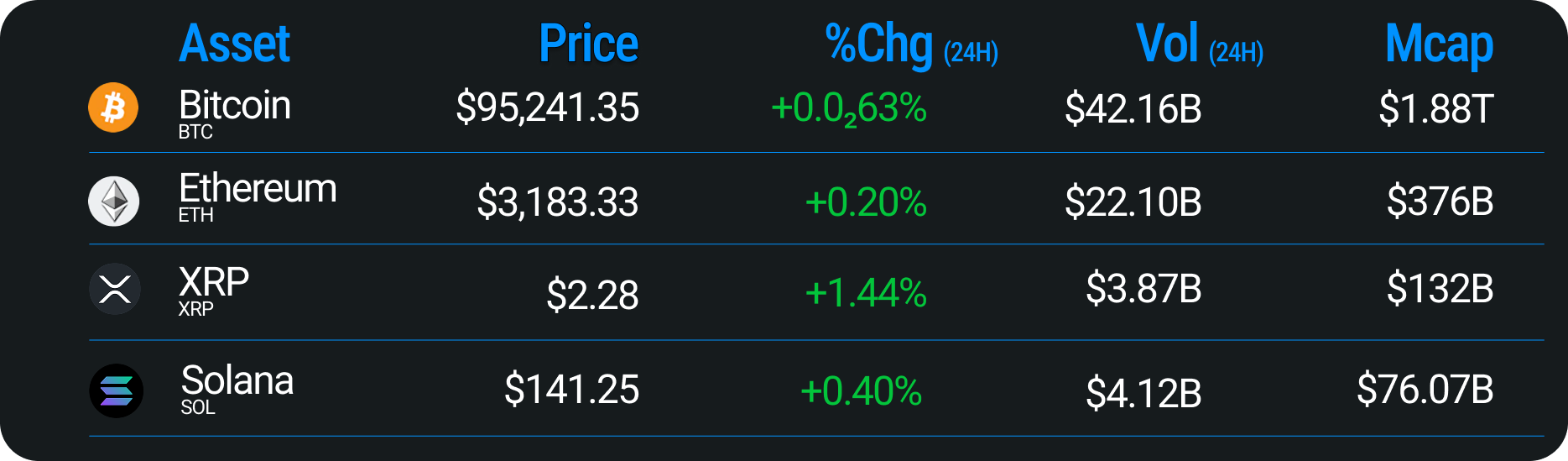The width and height of the screenshot is (1568, 461).
Task: Click the Bitcoin logo icon
Action: point(113,107)
